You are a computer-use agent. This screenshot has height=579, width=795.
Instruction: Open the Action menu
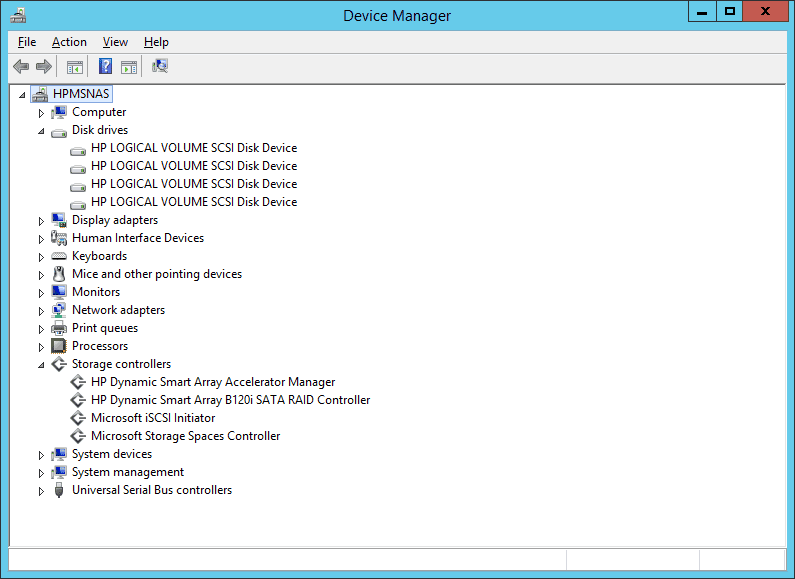click(x=69, y=42)
